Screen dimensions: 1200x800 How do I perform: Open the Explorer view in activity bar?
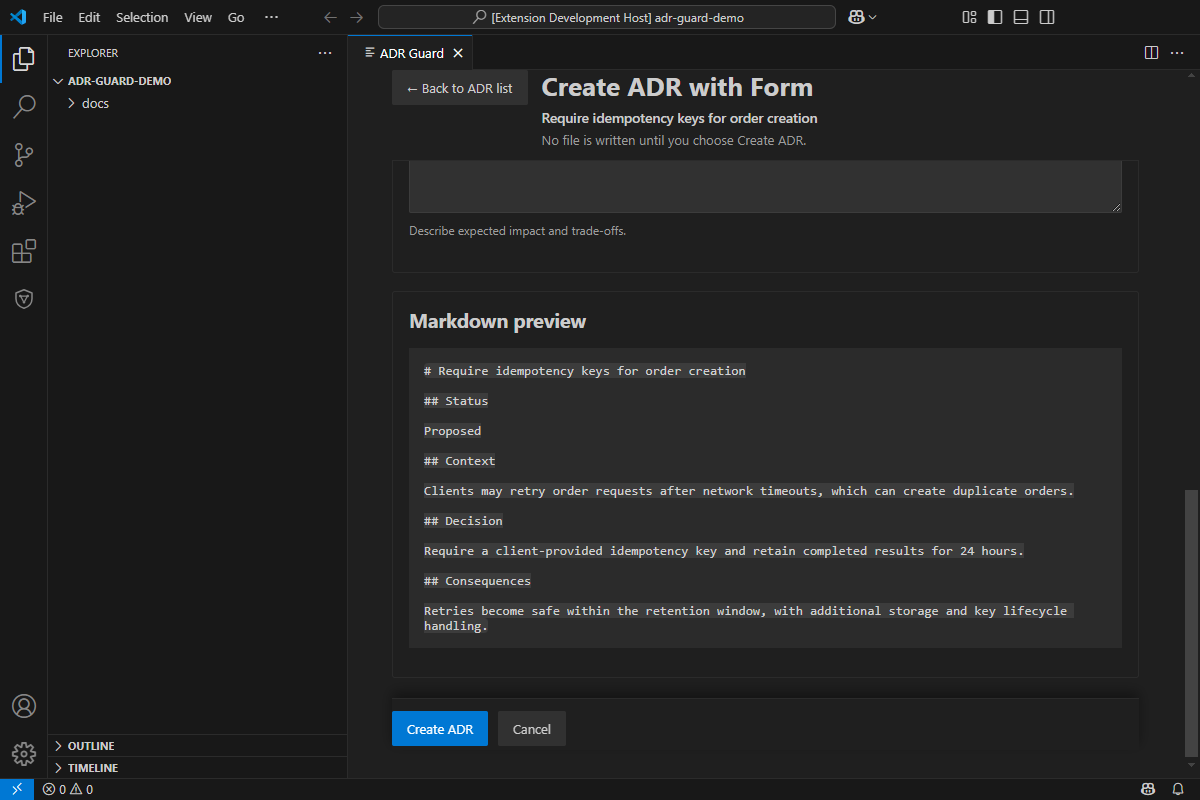coord(24,58)
